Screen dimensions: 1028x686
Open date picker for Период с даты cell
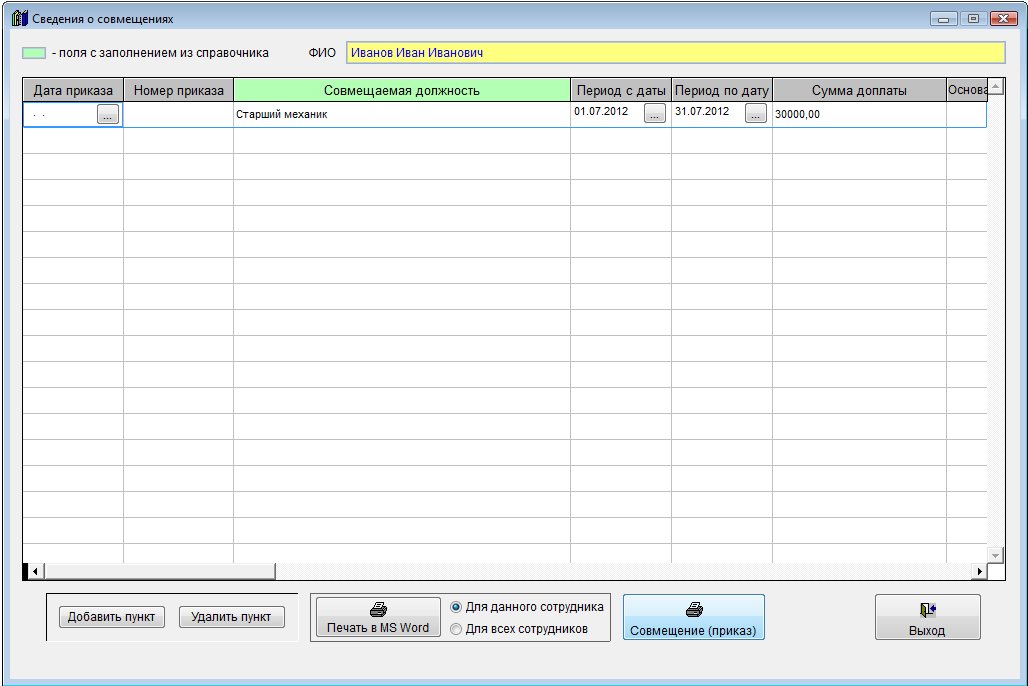click(655, 113)
